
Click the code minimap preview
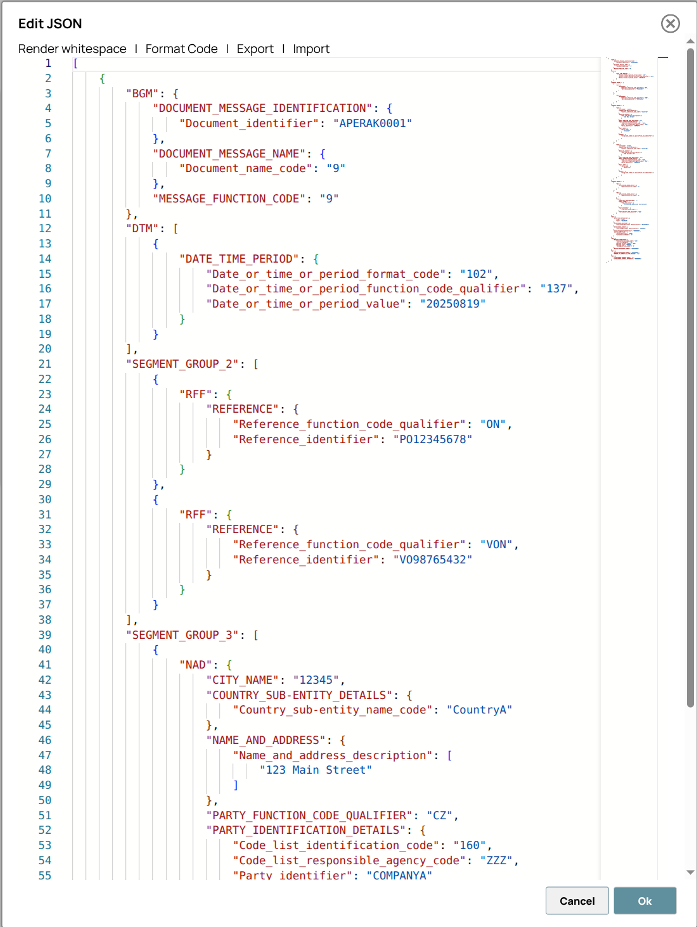click(x=632, y=160)
